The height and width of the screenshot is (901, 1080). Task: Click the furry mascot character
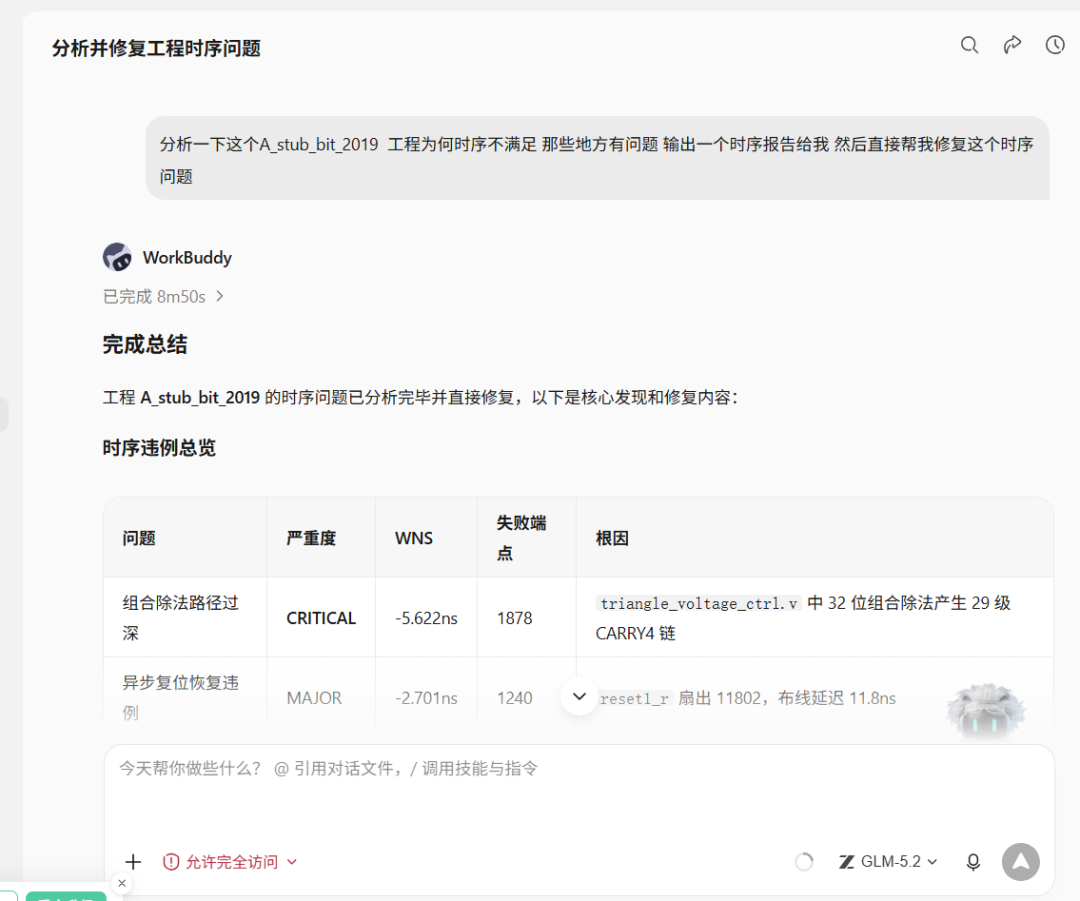pos(986,712)
